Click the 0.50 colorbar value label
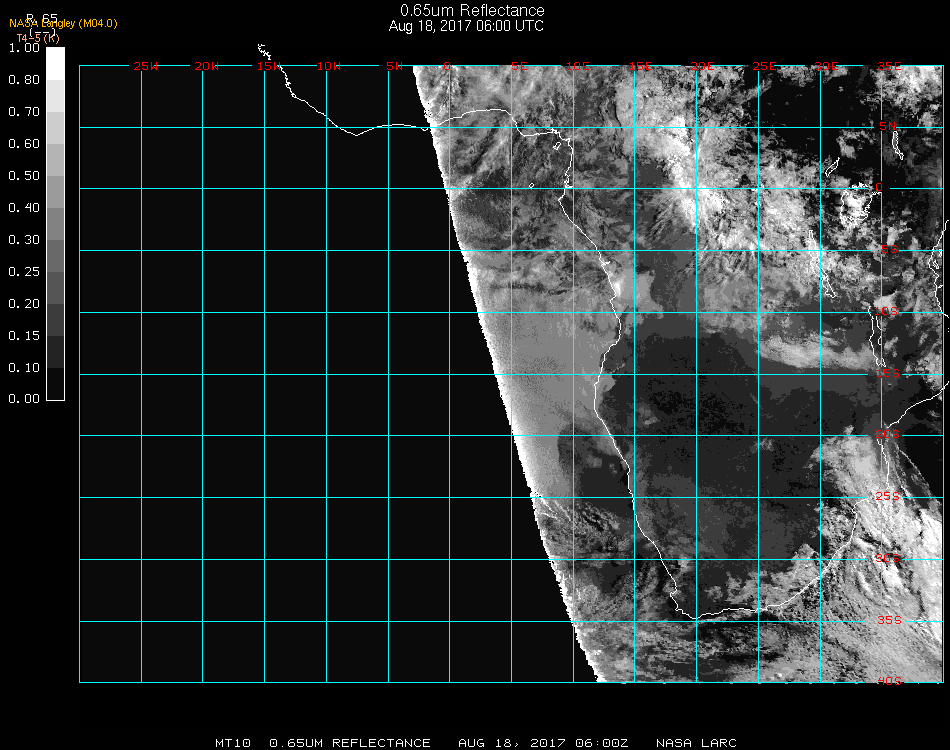 [24, 176]
